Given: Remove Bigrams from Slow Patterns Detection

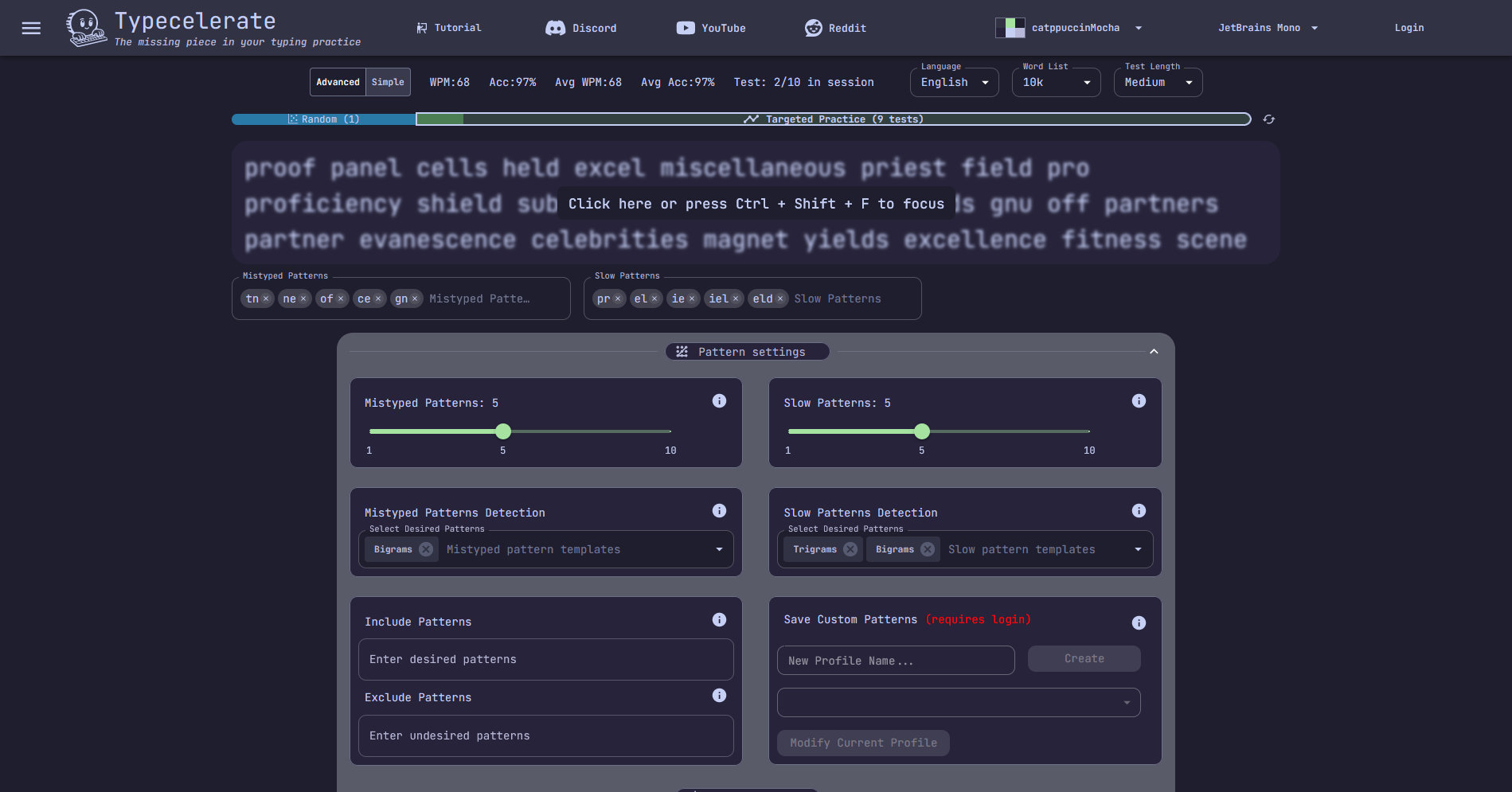Looking at the screenshot, I should [928, 549].
